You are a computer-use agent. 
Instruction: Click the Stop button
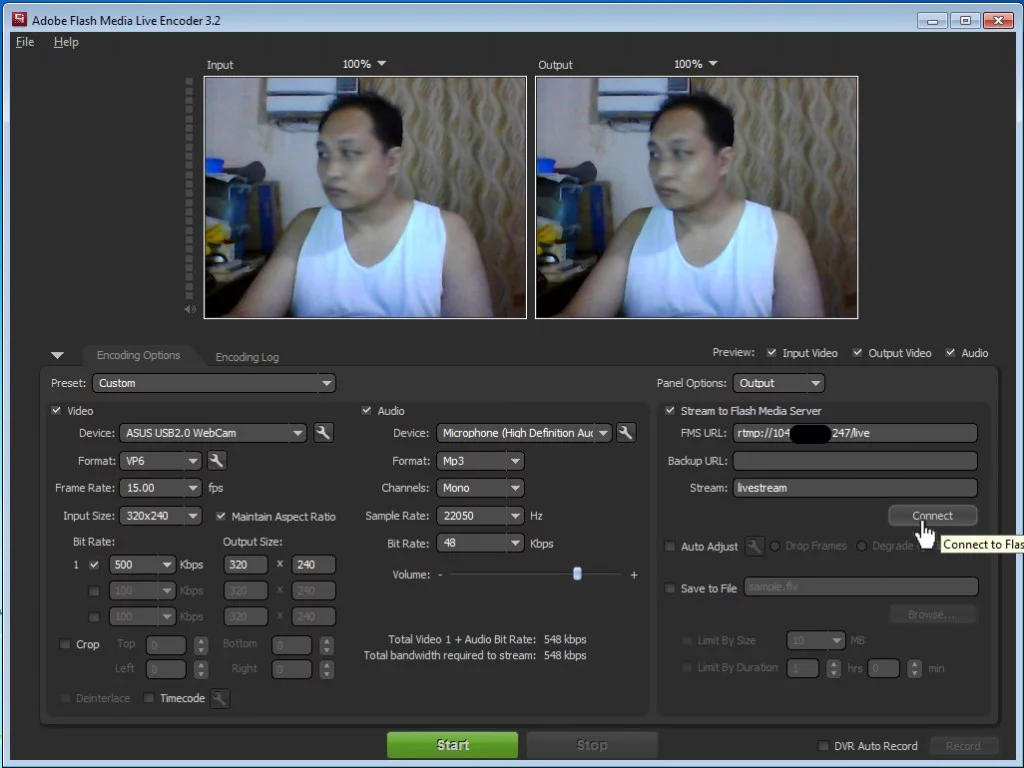(592, 745)
